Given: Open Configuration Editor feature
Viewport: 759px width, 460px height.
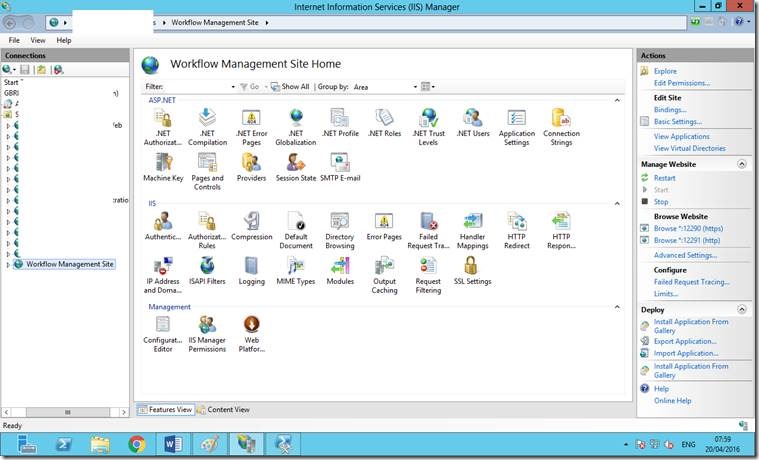Looking at the screenshot, I should pyautogui.click(x=163, y=334).
